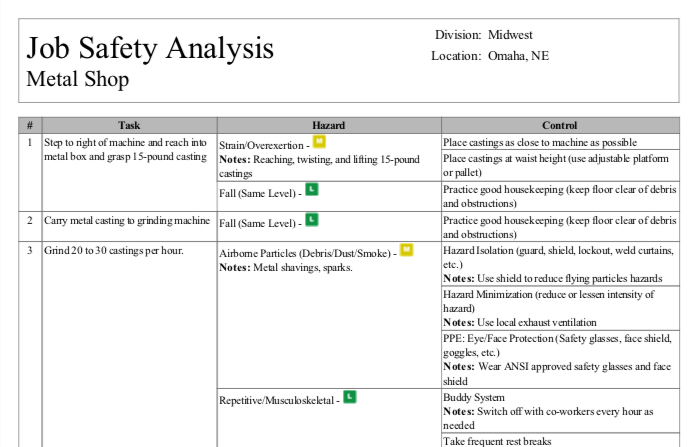Click the # column header
Image resolution: width=692 pixels, height=447 pixels.
click(x=30, y=125)
